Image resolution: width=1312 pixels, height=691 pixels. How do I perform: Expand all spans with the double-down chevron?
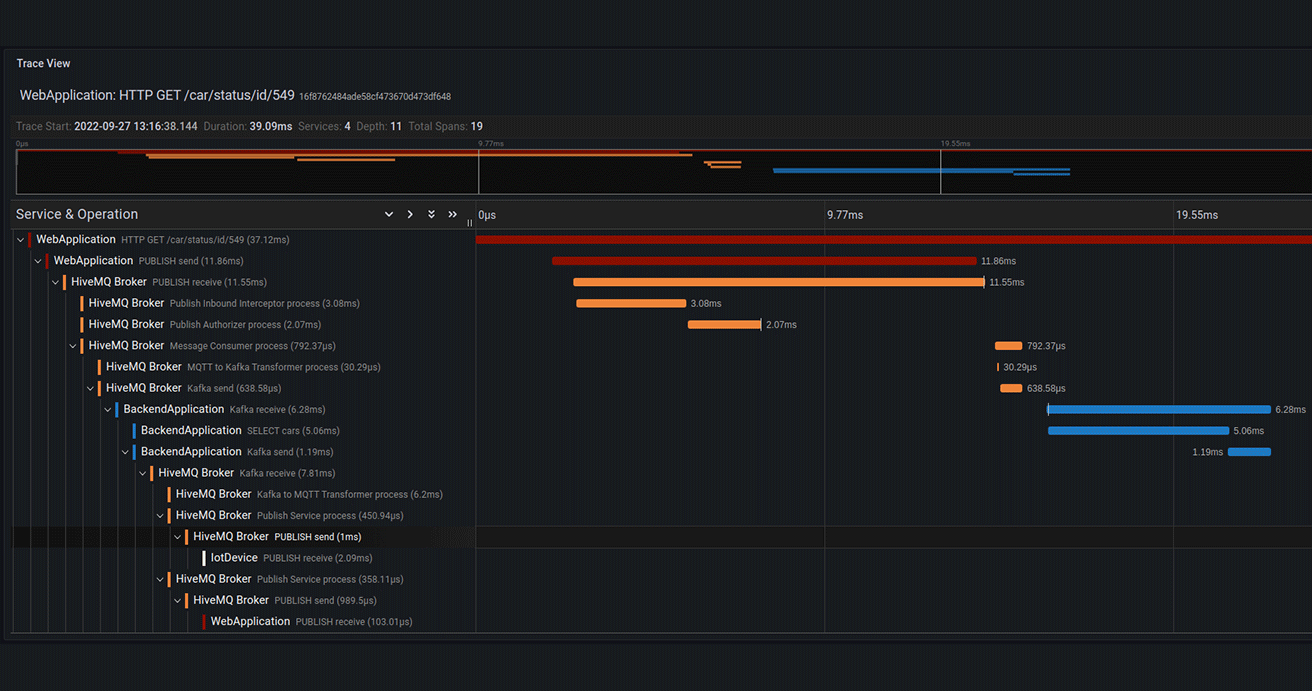431,214
